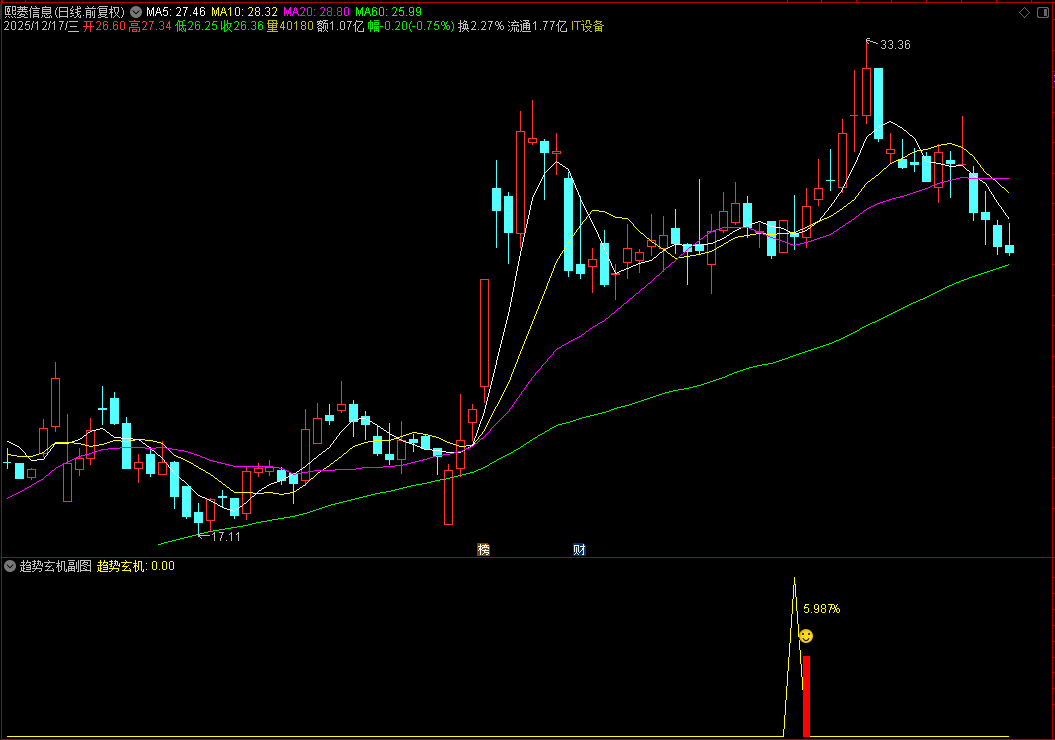1055x740 pixels.
Task: Click the 幅-0.20(-0.75%) change value
Action: point(411,26)
